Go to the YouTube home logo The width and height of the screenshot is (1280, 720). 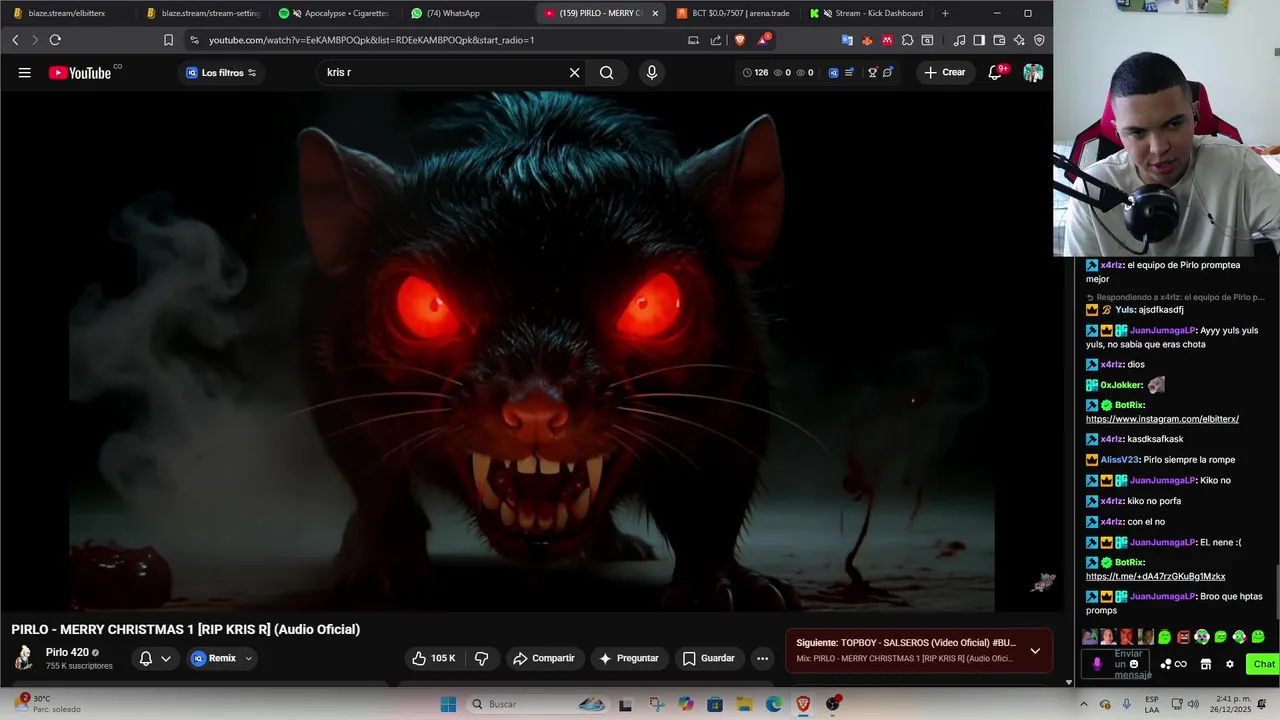click(79, 72)
